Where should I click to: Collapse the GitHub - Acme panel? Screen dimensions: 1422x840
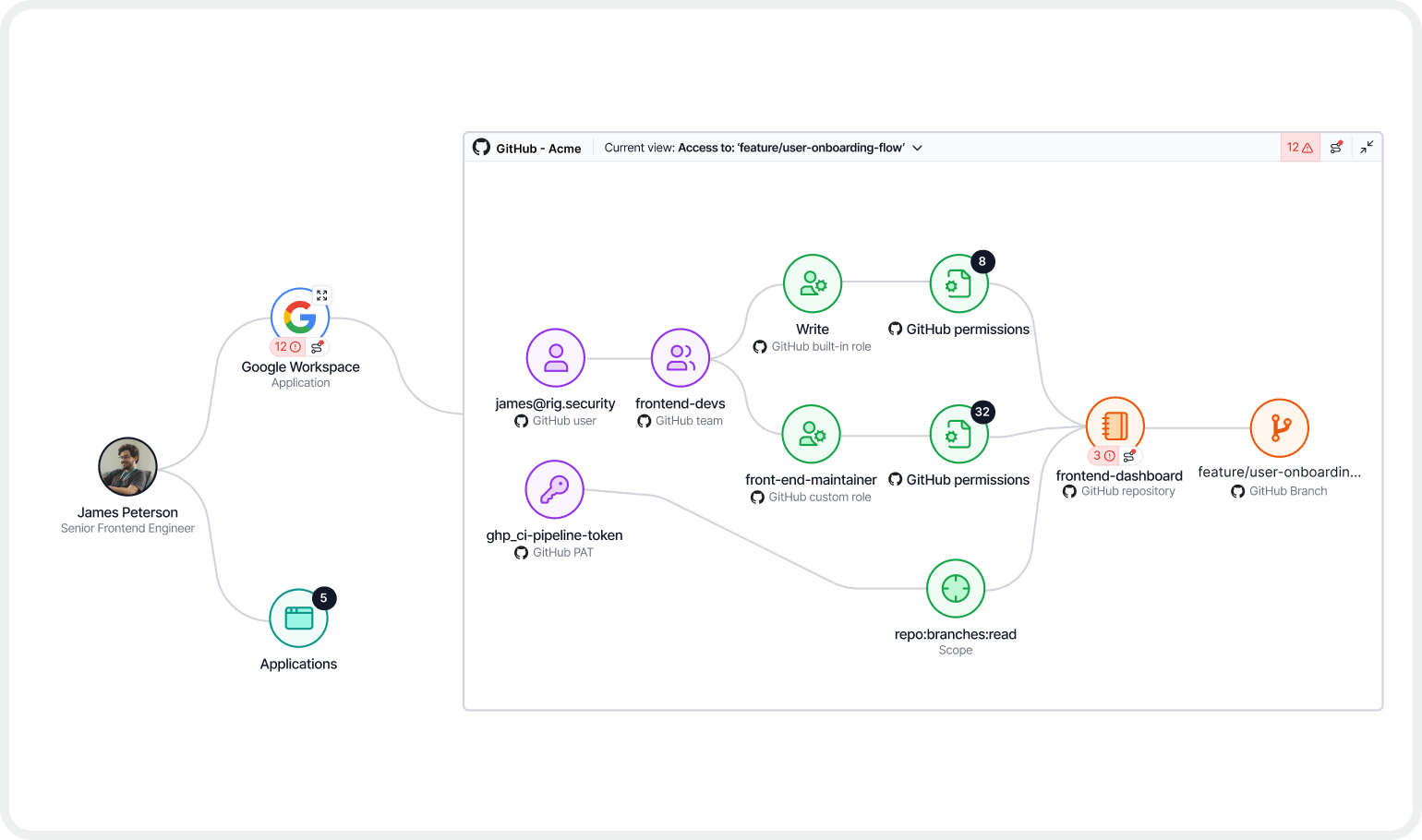click(1367, 148)
